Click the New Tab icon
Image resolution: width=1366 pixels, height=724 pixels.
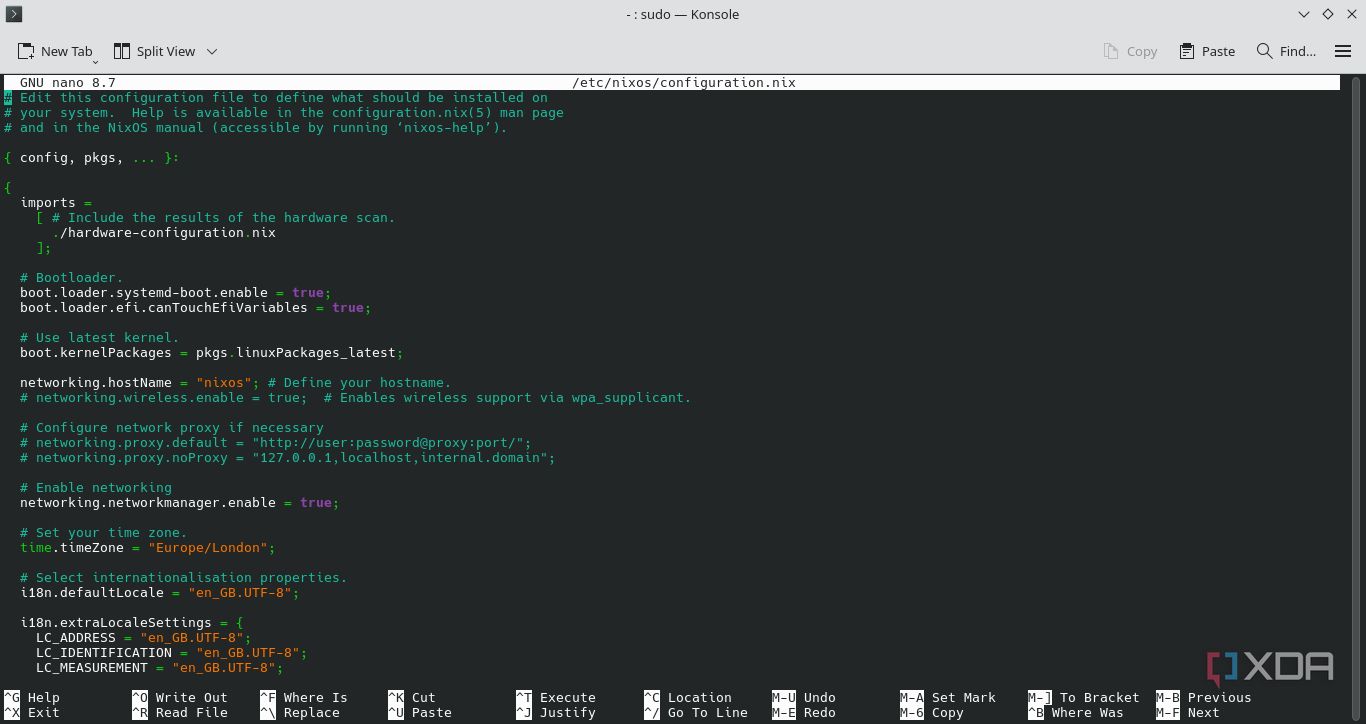point(26,51)
